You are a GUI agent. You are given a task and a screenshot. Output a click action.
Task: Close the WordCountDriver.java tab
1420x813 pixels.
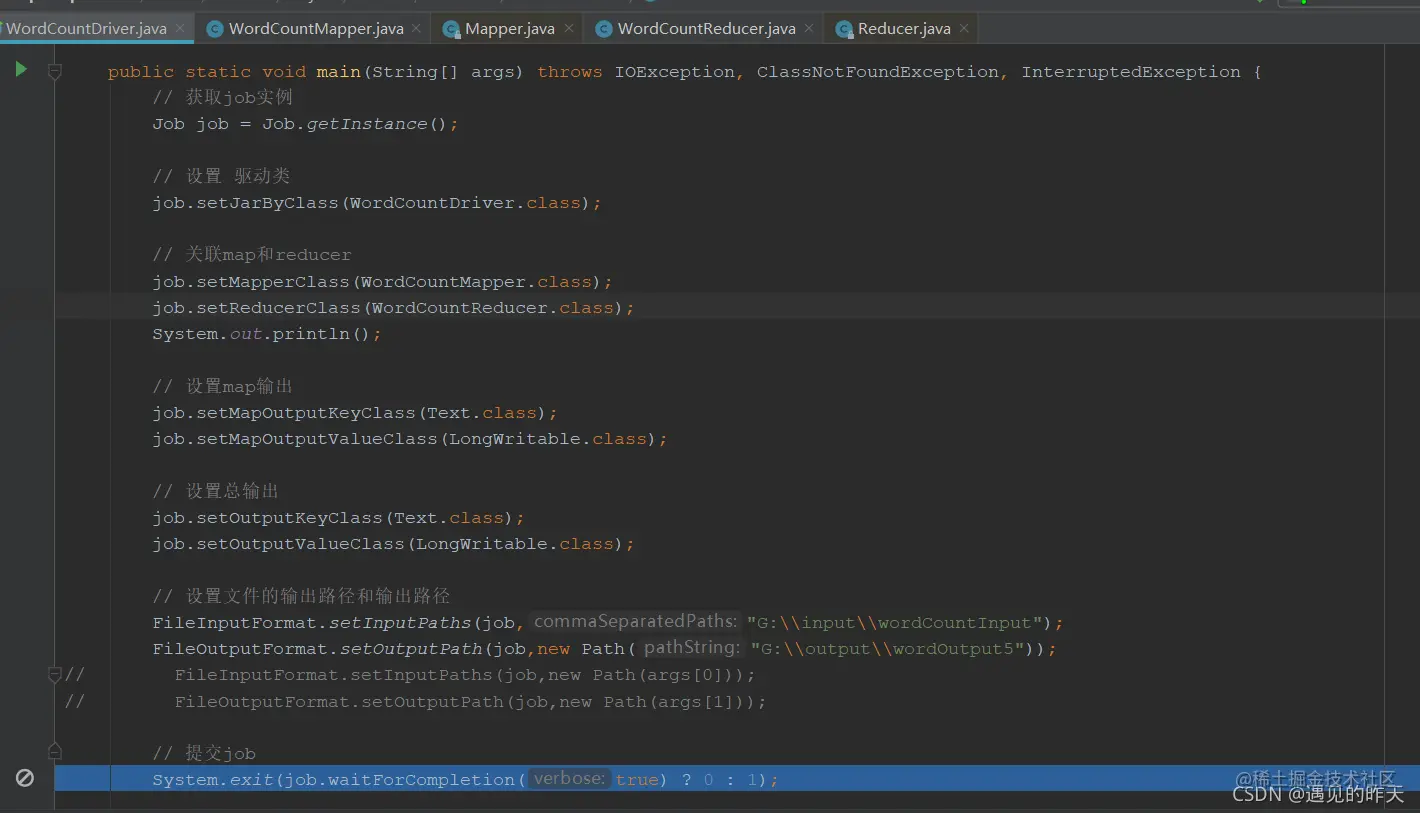(181, 29)
